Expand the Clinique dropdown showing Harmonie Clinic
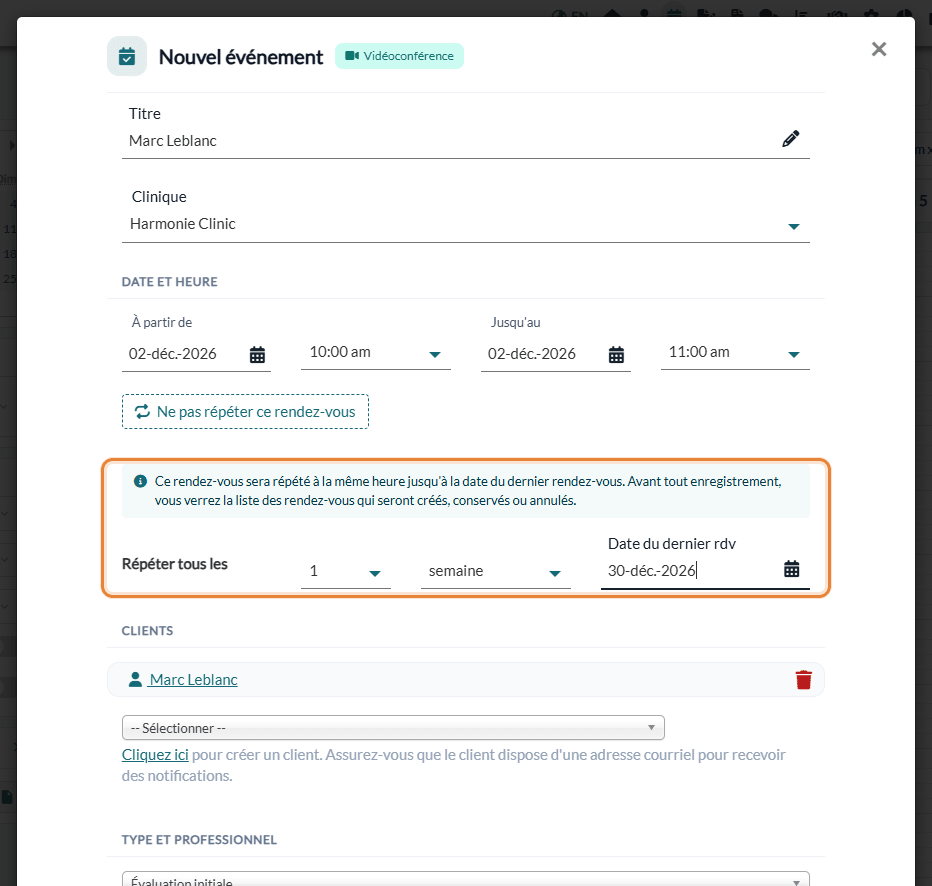932x886 pixels. pyautogui.click(x=466, y=225)
